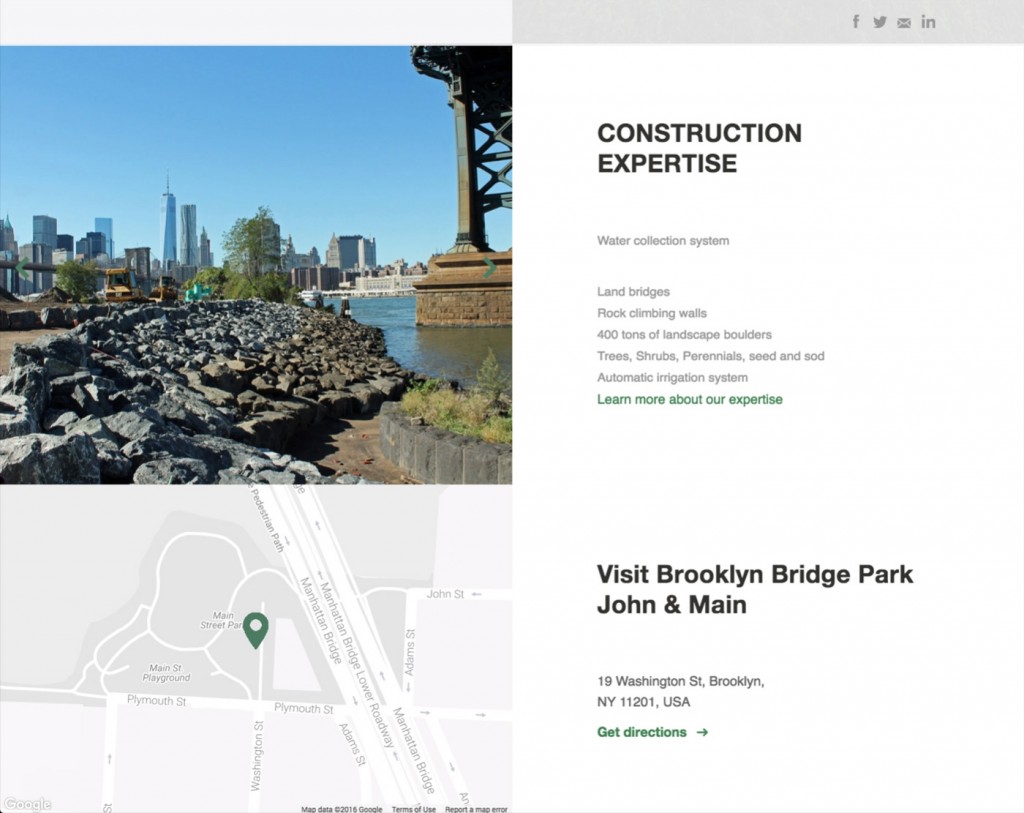Share on LinkedIn icon
This screenshot has width=1024, height=813.
click(928, 22)
